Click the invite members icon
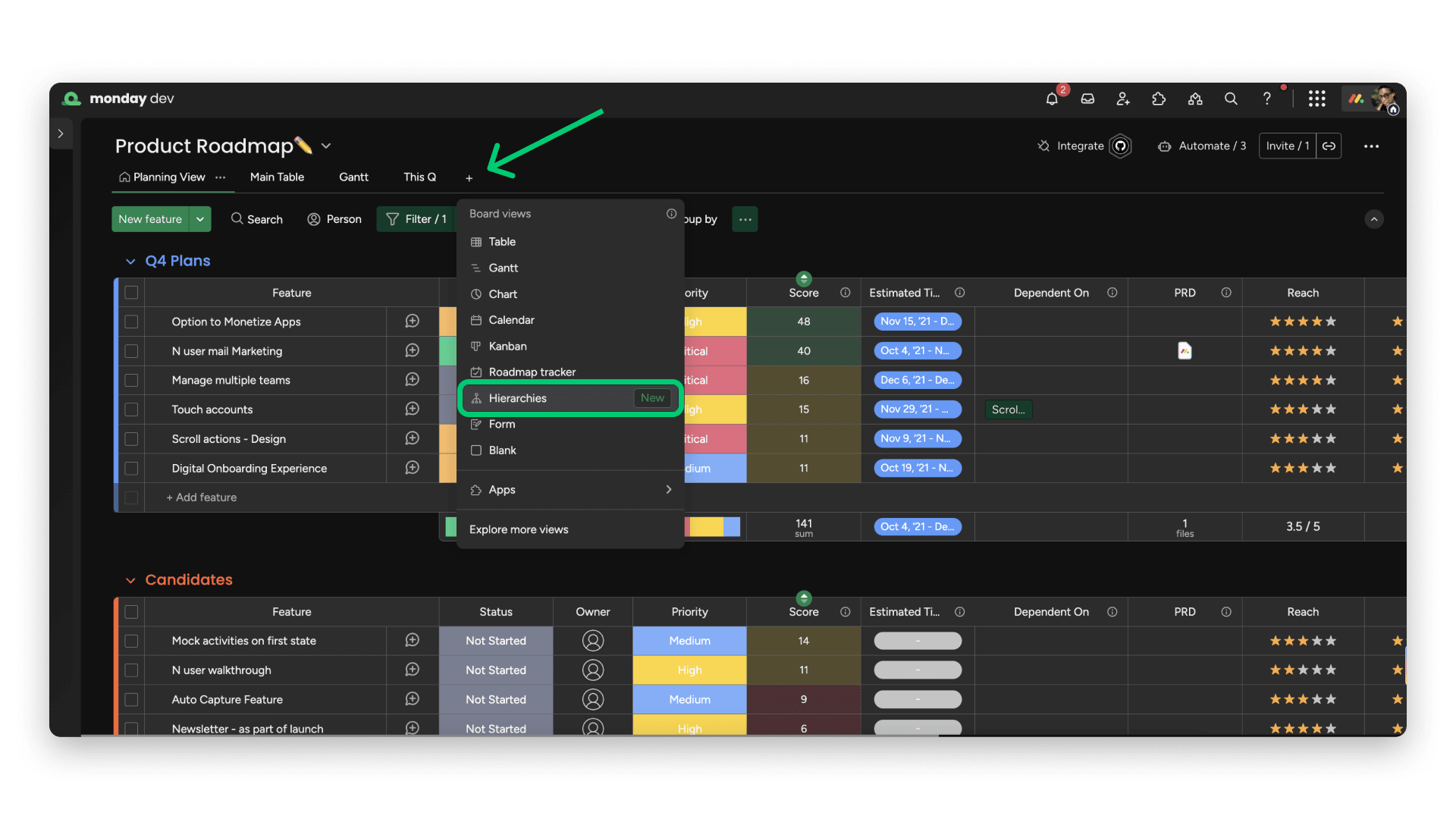The image size is (1456, 819). tap(1123, 99)
